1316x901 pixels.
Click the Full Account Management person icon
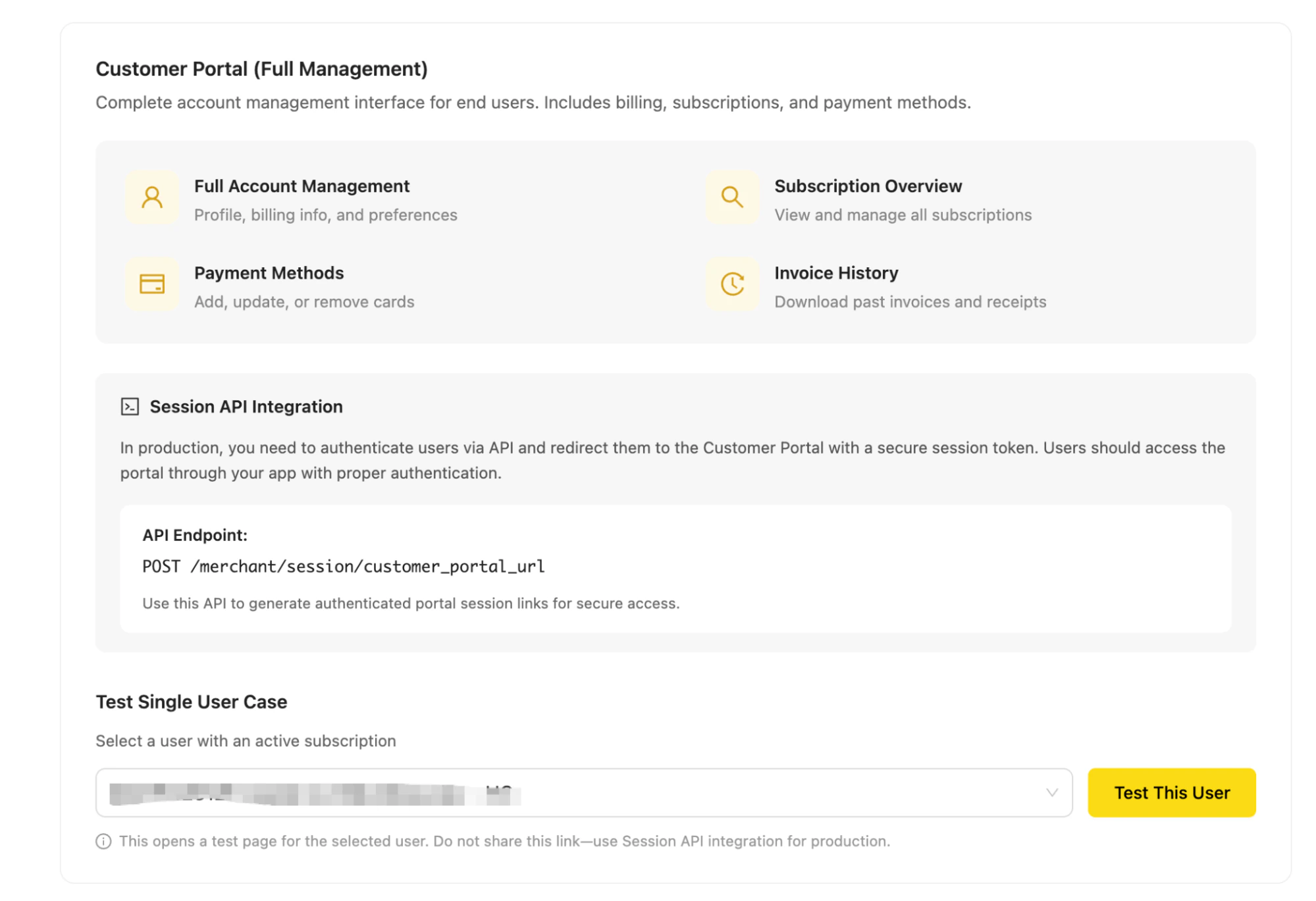[x=151, y=197]
